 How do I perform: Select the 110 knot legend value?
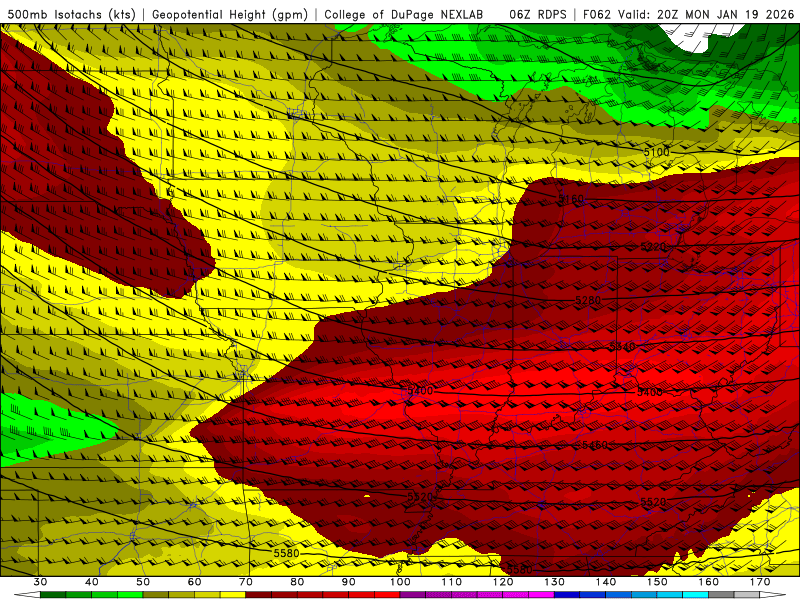[452, 582]
